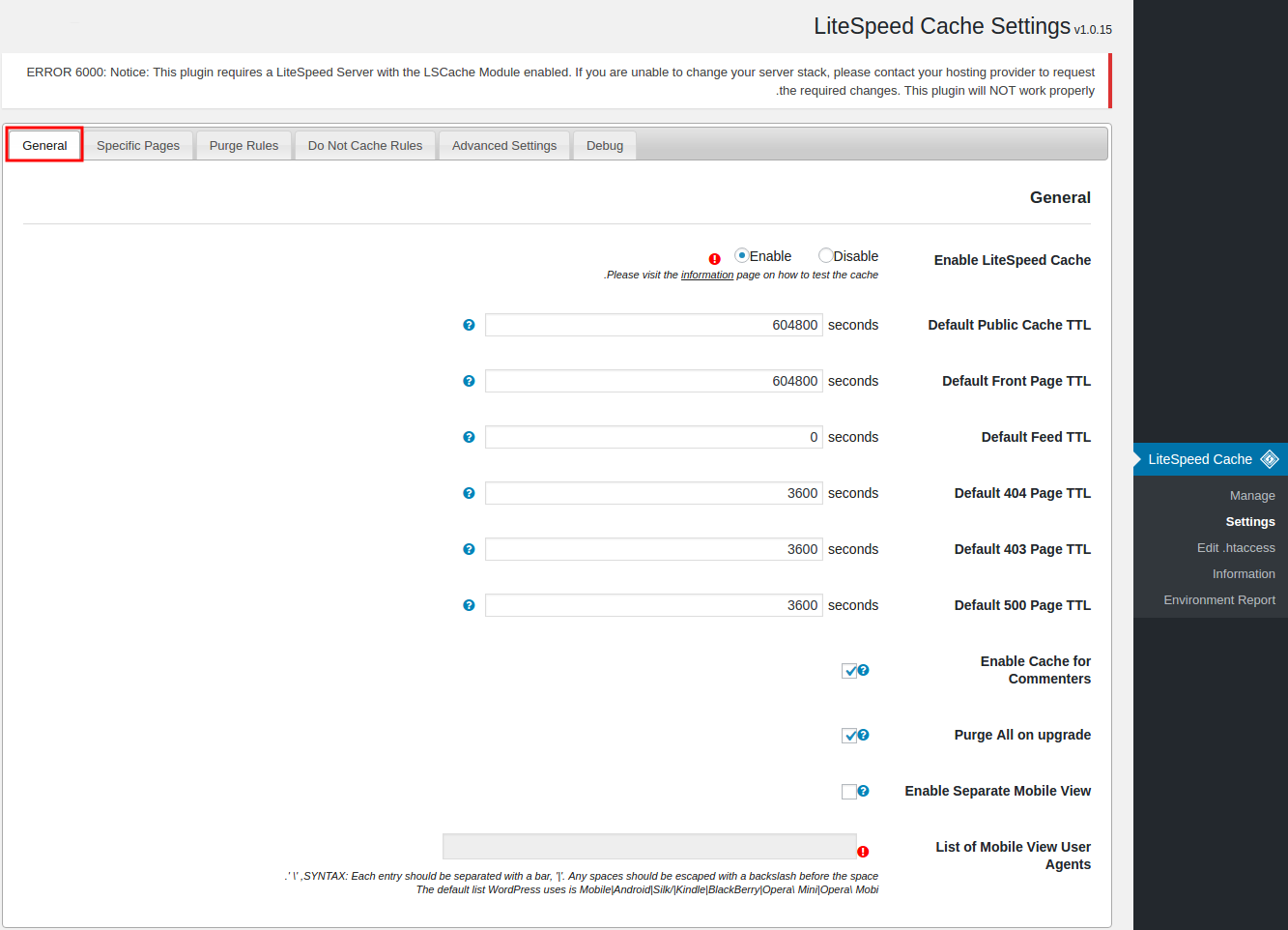Image resolution: width=1288 pixels, height=930 pixels.
Task: Follow the information link under Enable option
Action: (707, 275)
